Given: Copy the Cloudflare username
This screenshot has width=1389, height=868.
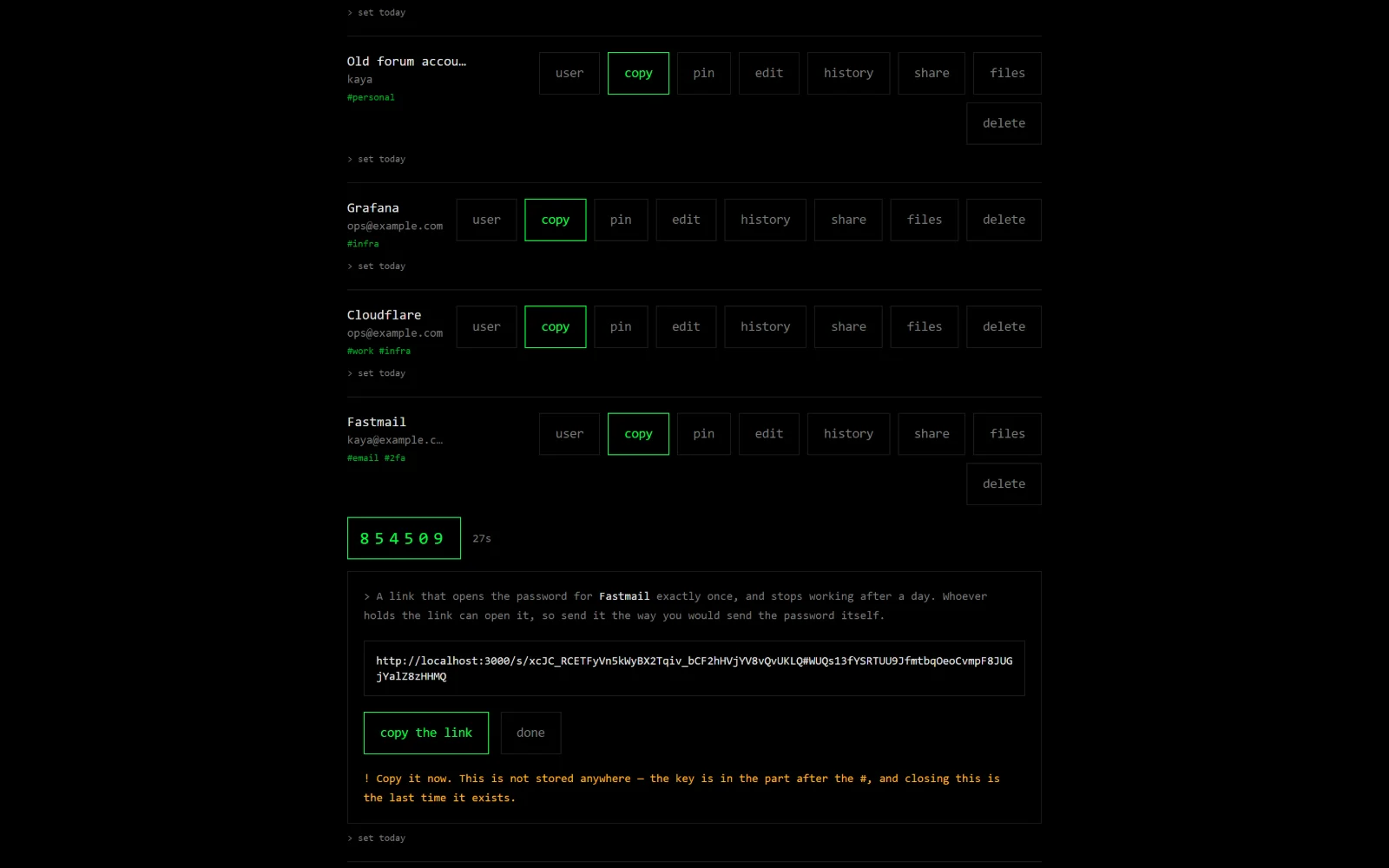Looking at the screenshot, I should click(x=486, y=327).
